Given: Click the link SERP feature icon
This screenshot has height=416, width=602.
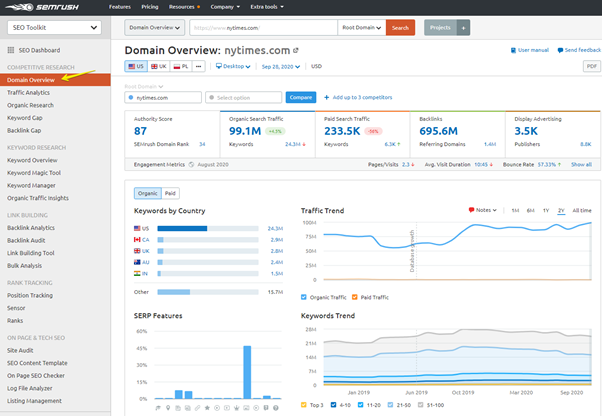Looking at the screenshot, I should pos(197,408).
